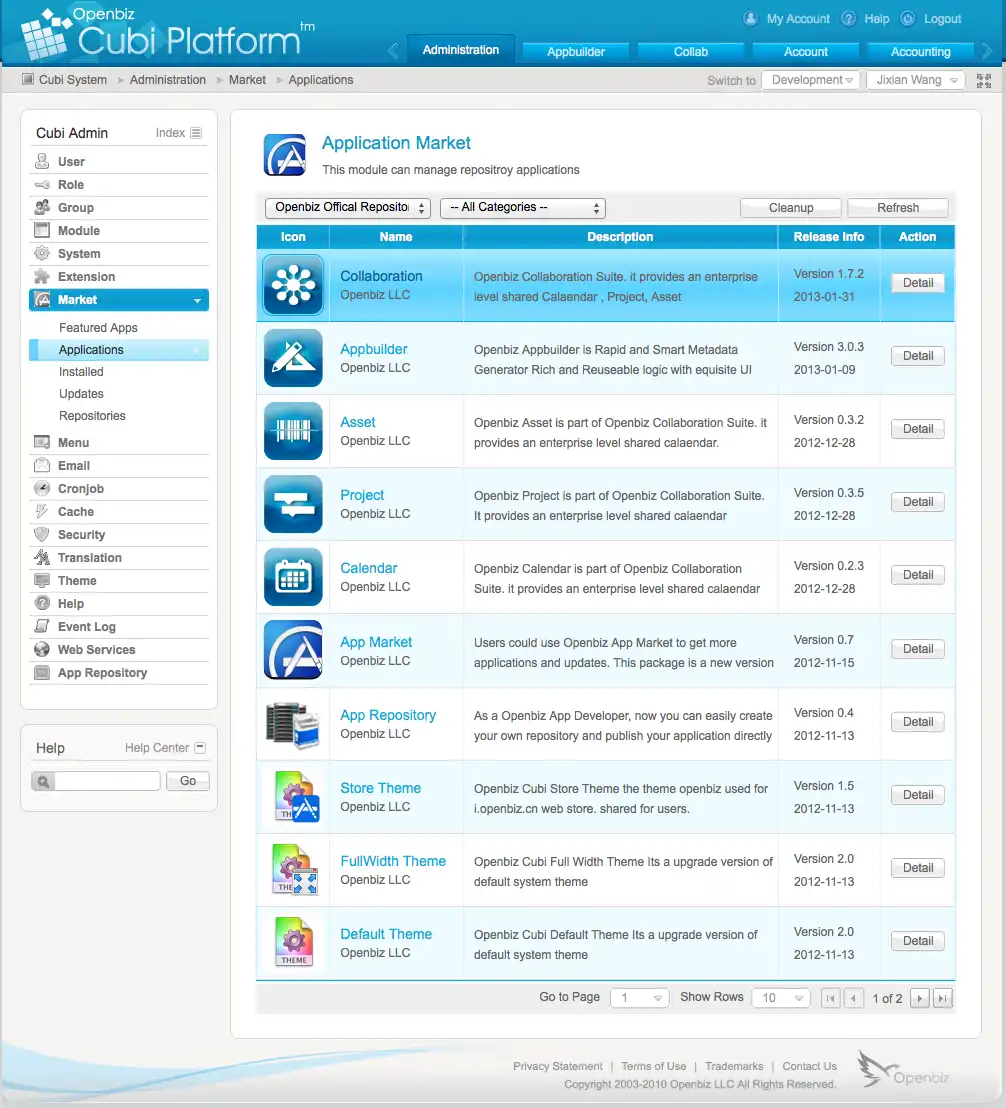Open the Collaboration app icon
This screenshot has width=1006, height=1108.
(293, 285)
